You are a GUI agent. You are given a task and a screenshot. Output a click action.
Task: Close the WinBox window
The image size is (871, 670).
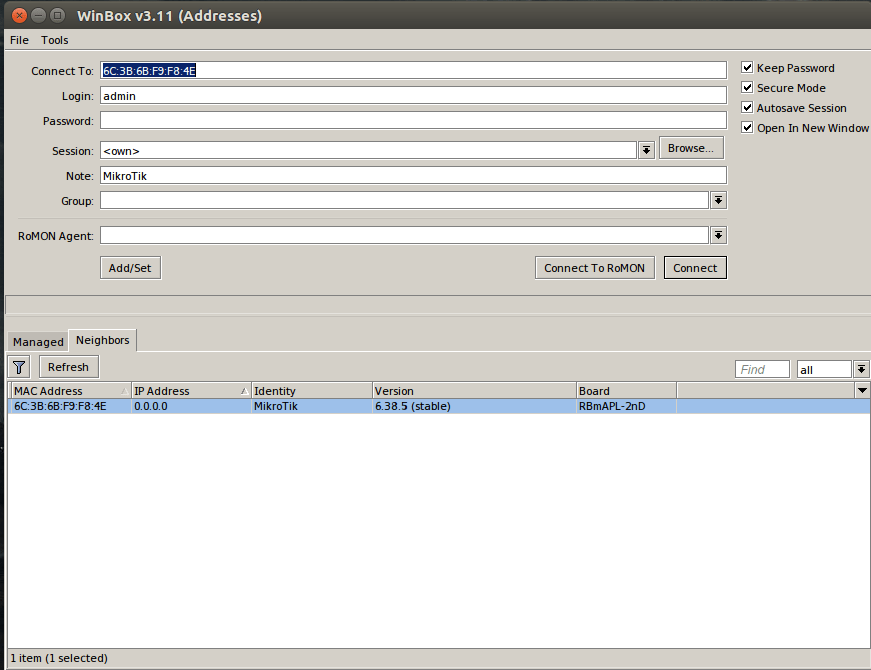tap(16, 15)
